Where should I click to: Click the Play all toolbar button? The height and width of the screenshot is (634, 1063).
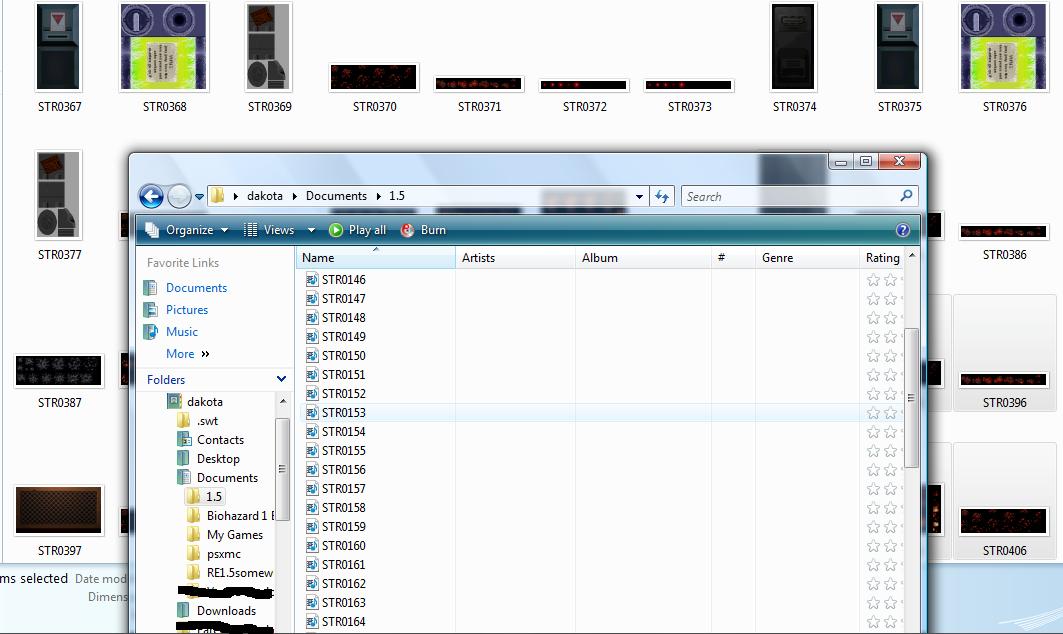pos(357,230)
